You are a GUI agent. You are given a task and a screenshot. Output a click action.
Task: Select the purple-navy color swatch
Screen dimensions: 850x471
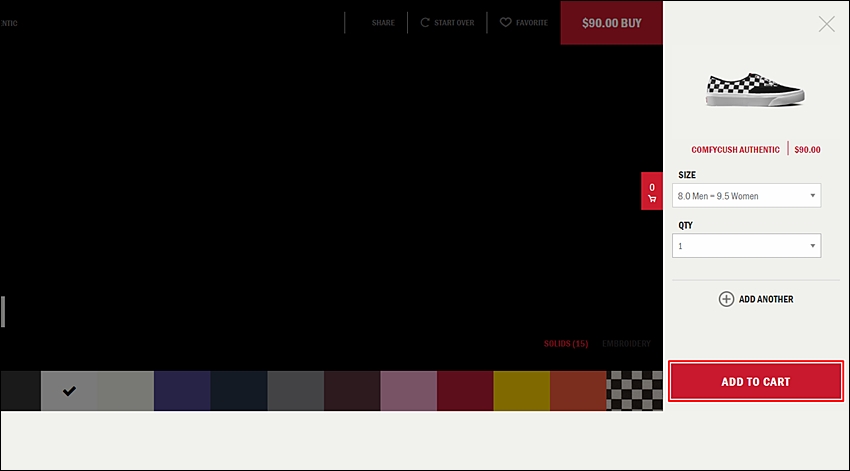182,391
